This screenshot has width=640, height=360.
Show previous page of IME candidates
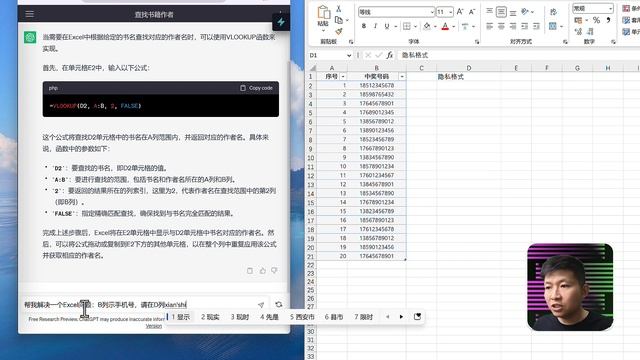(x=387, y=317)
